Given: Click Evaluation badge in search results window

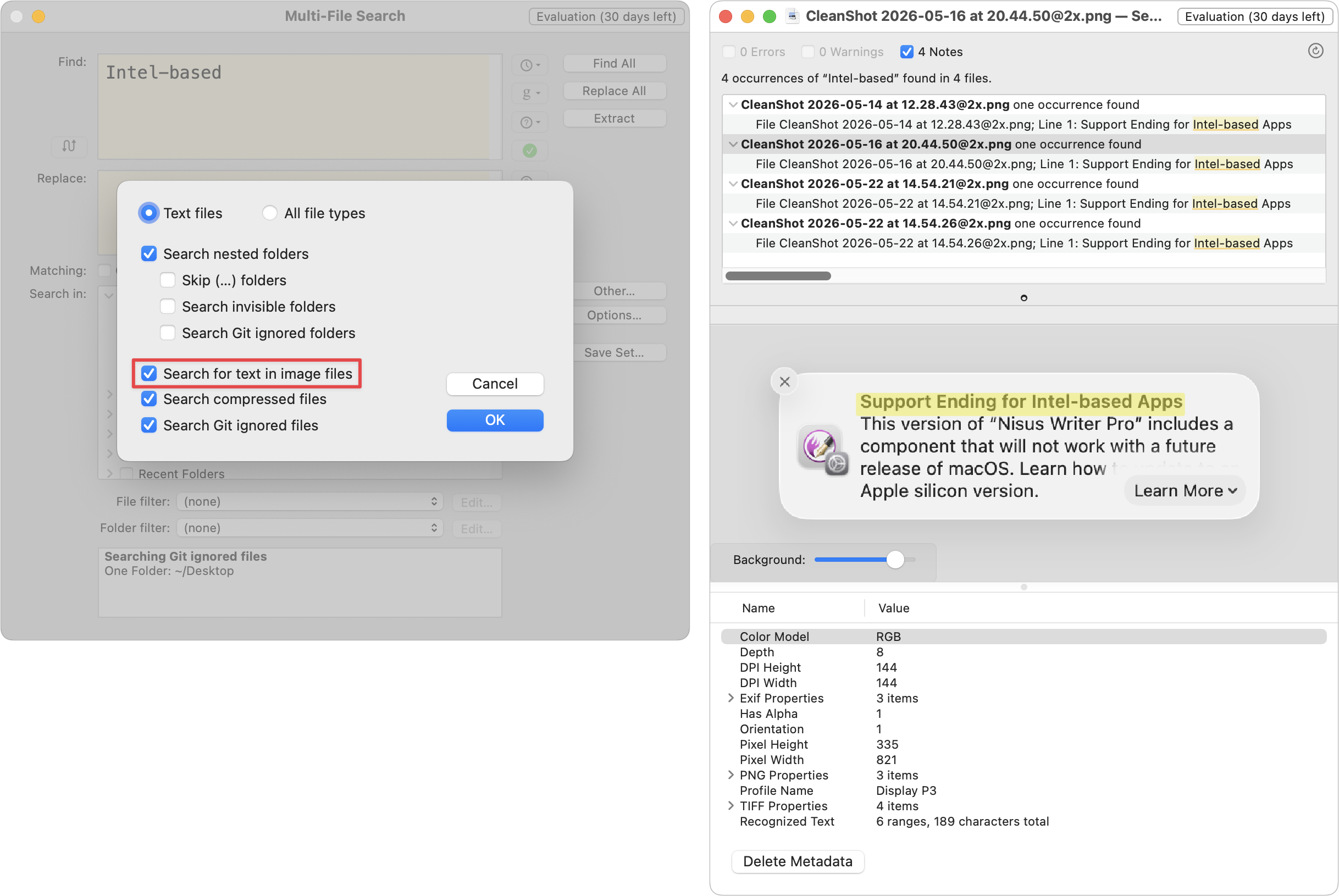Looking at the screenshot, I should (1254, 16).
